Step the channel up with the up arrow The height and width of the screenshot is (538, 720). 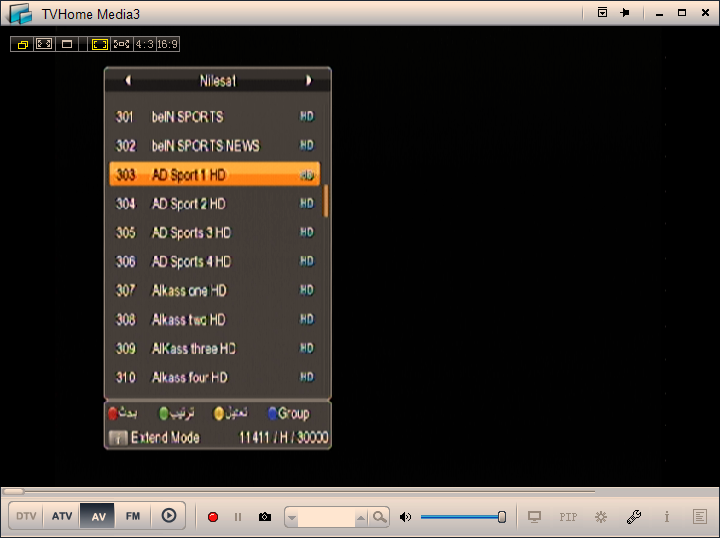pyautogui.click(x=361, y=517)
